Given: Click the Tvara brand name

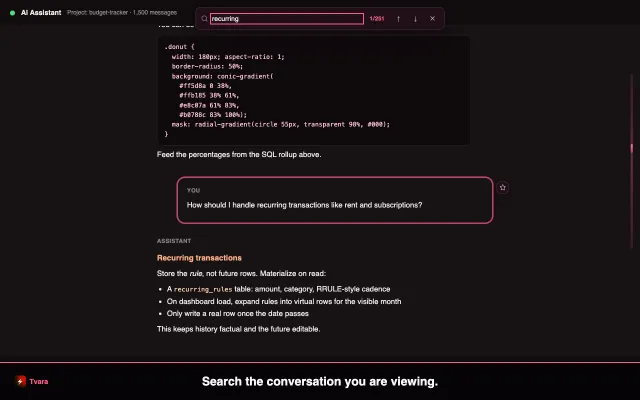Looking at the screenshot, I should [39, 381].
